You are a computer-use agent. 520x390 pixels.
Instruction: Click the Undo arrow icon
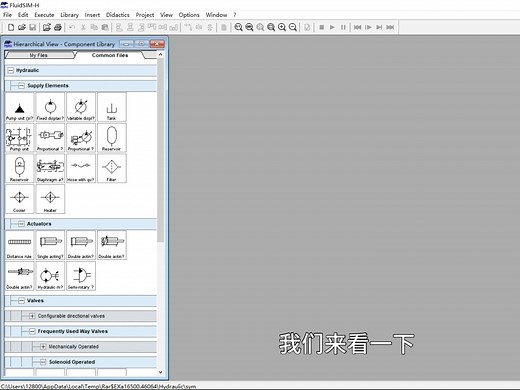coord(72,27)
